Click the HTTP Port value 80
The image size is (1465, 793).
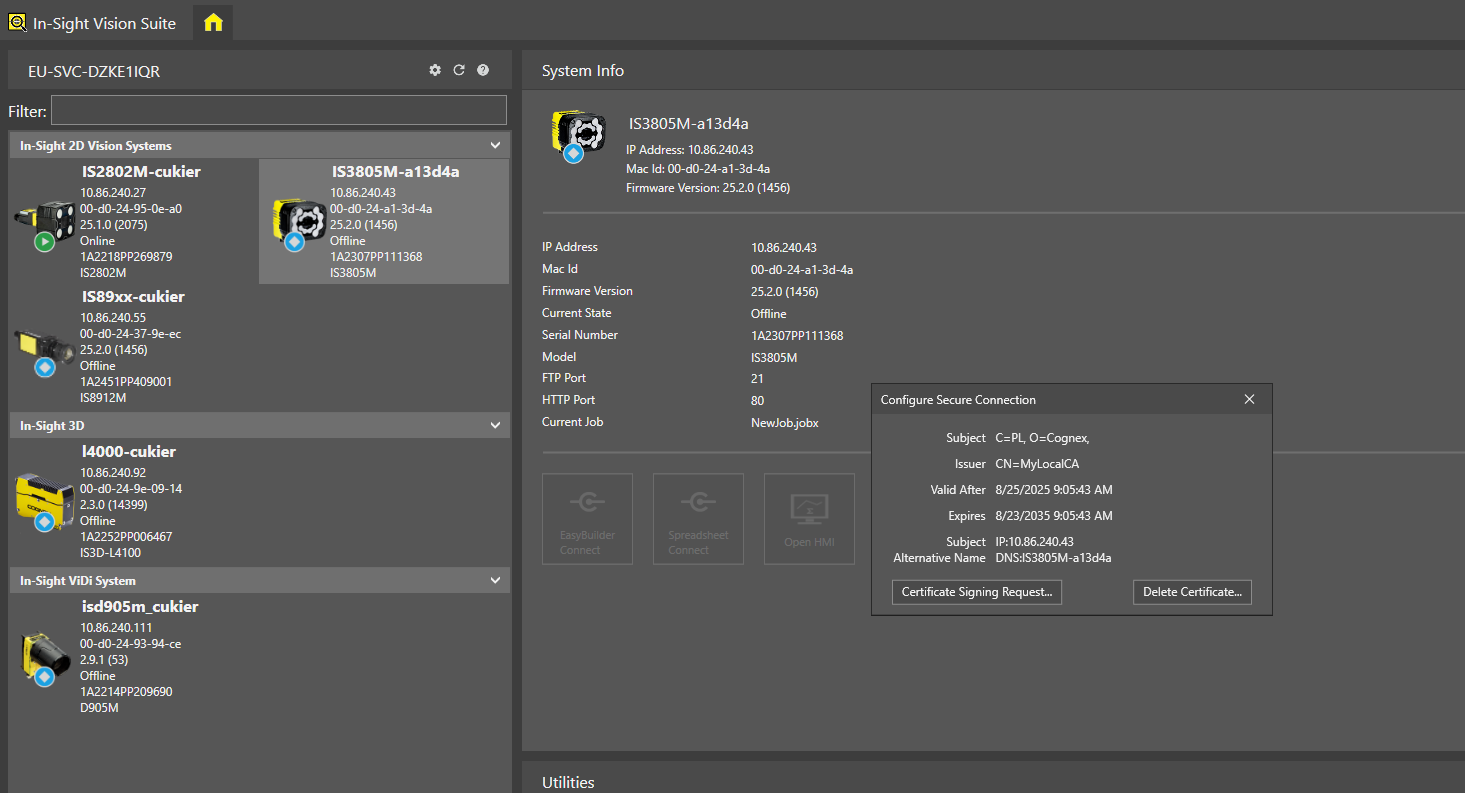(758, 401)
